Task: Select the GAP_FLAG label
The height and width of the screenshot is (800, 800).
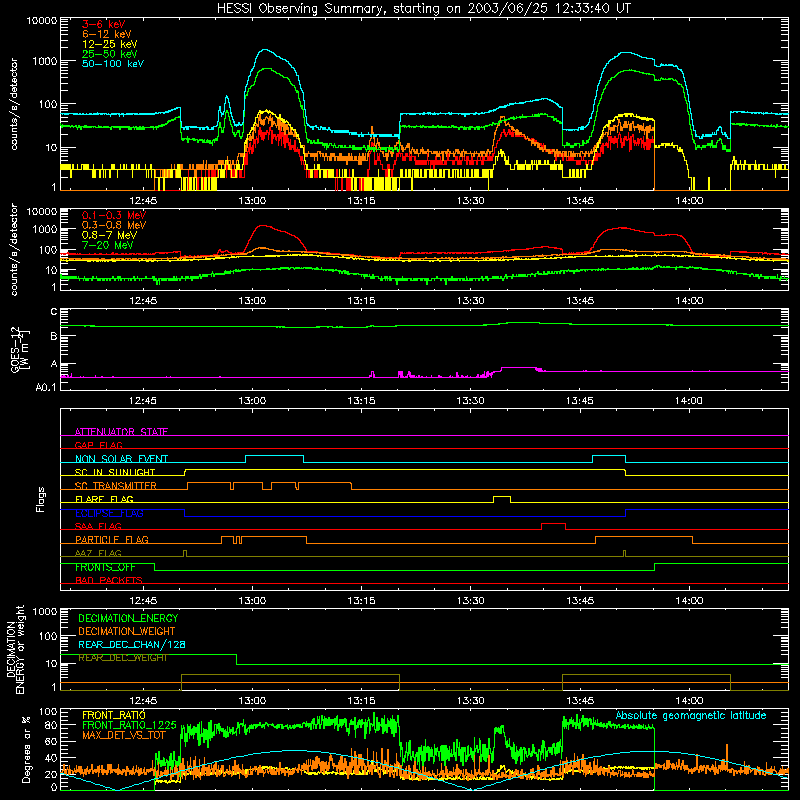Action: click(98, 445)
